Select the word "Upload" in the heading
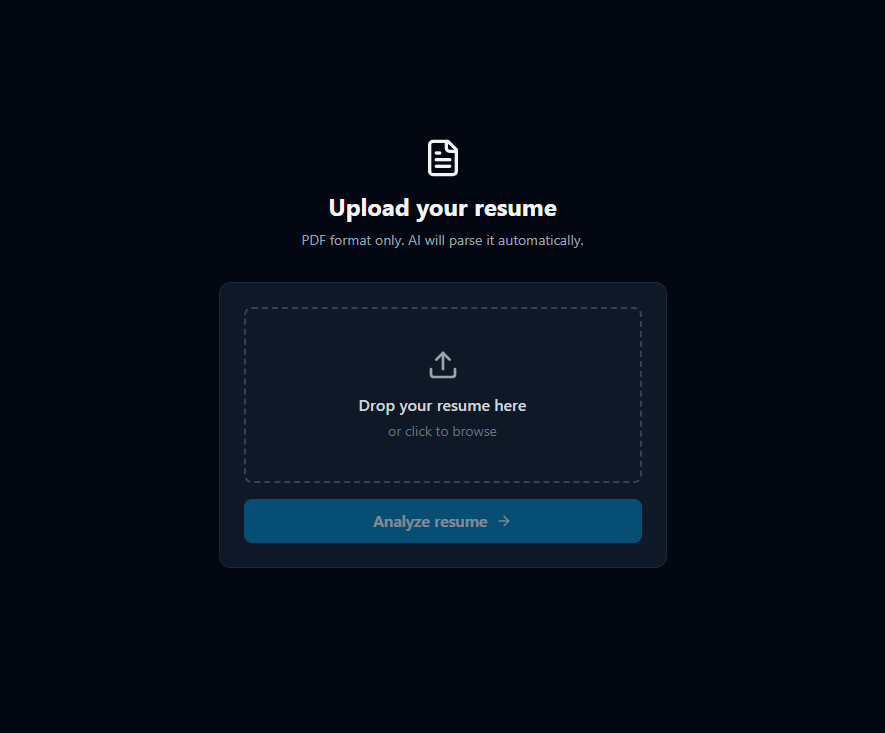This screenshot has height=733, width=885. [x=369, y=208]
